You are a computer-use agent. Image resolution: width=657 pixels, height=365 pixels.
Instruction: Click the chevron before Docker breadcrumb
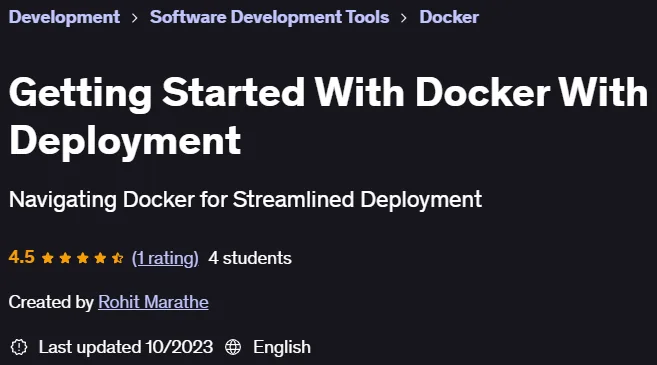click(x=404, y=18)
